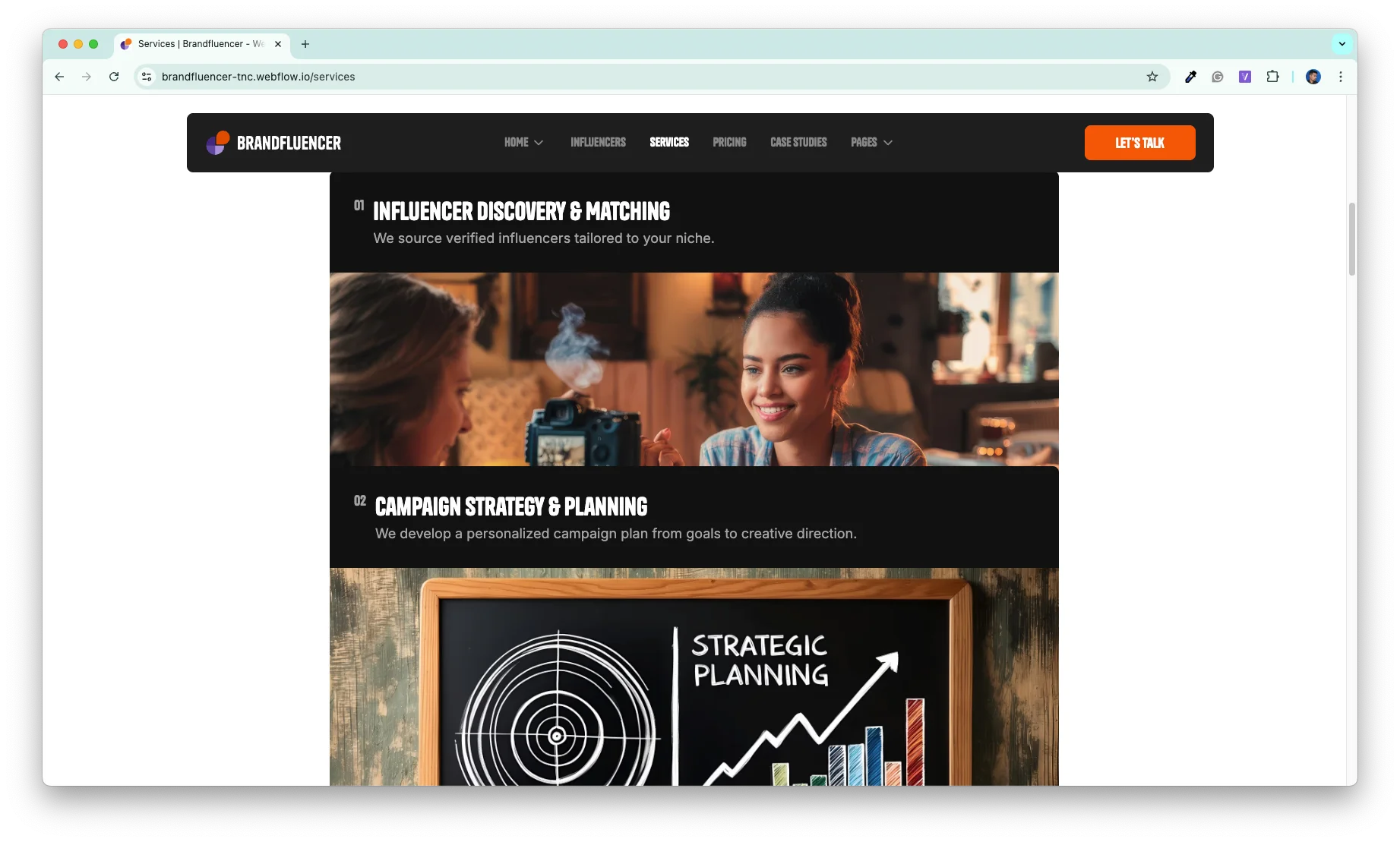Open the Chrome three-dot menu
This screenshot has width=1400, height=842.
(1341, 77)
